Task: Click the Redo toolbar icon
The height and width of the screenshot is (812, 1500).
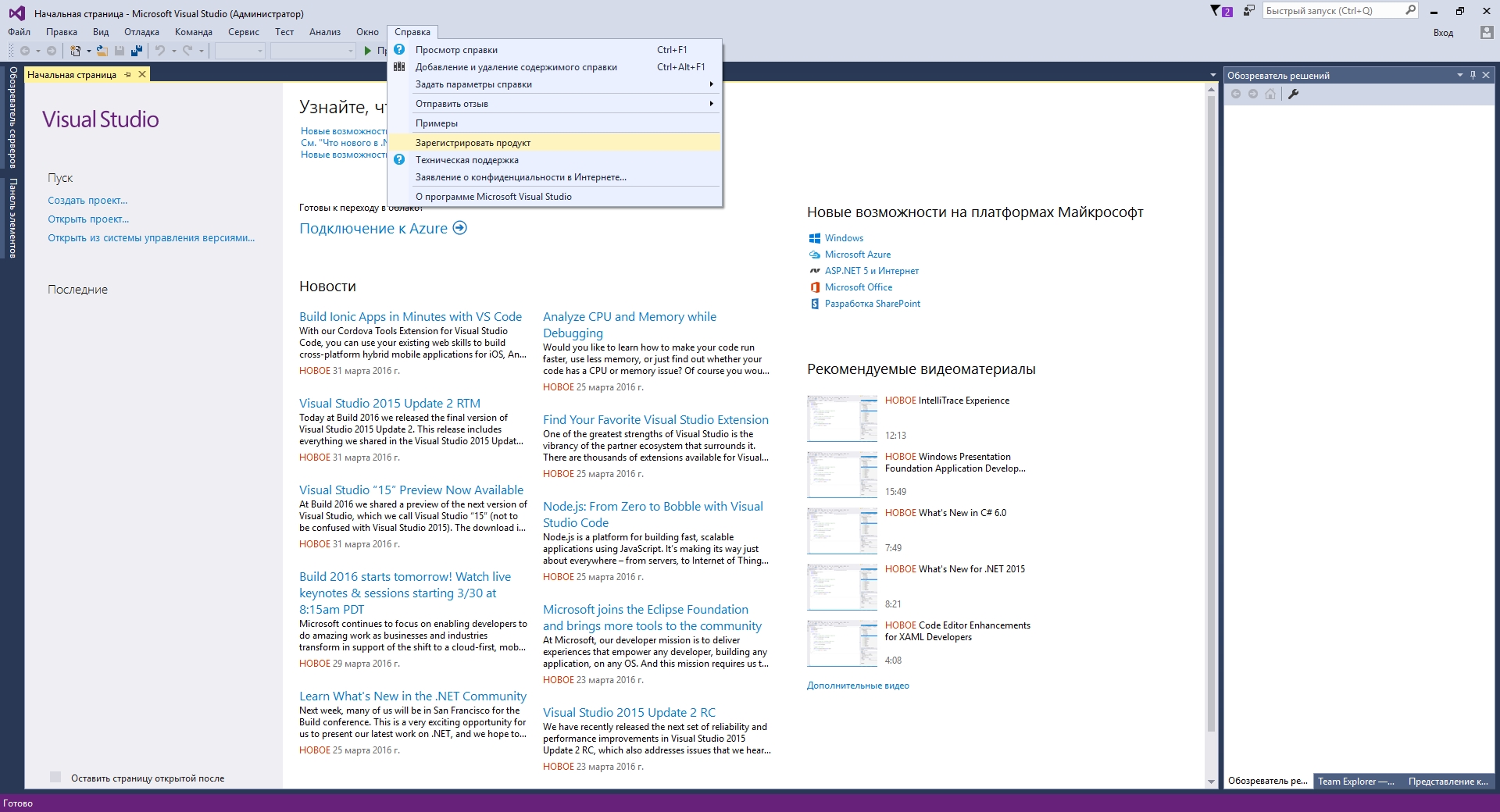Action: [x=187, y=51]
